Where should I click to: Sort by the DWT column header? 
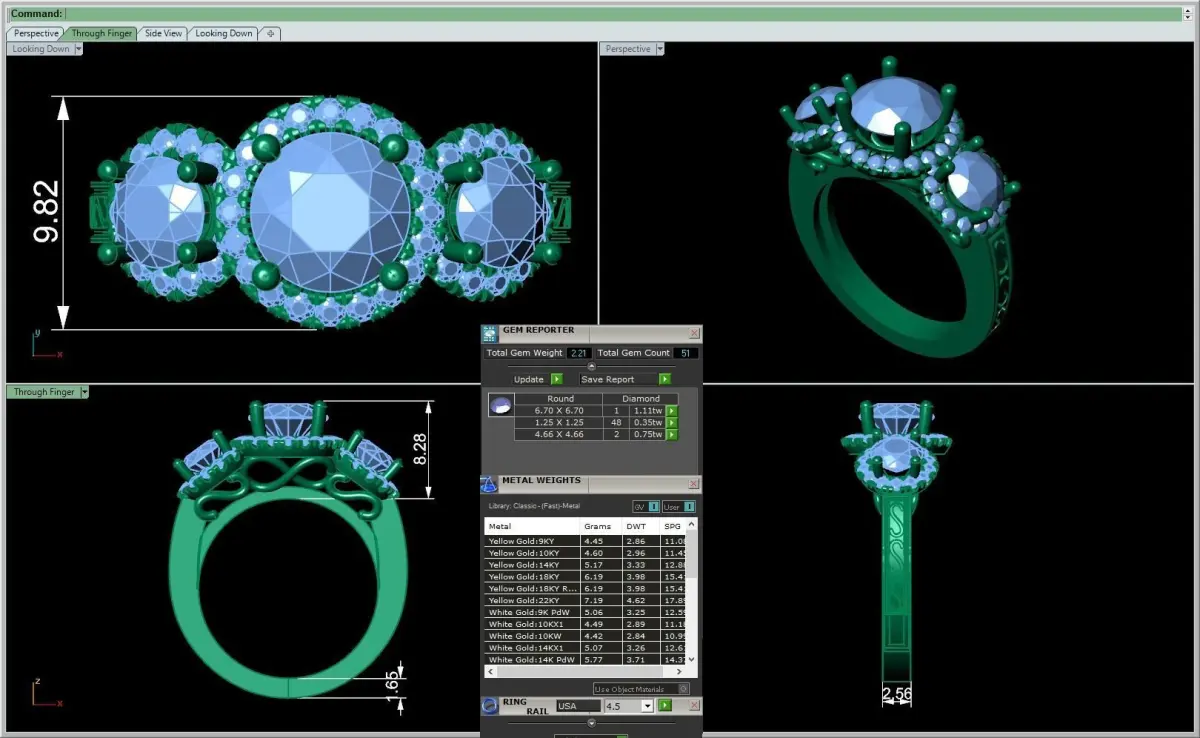coord(641,526)
